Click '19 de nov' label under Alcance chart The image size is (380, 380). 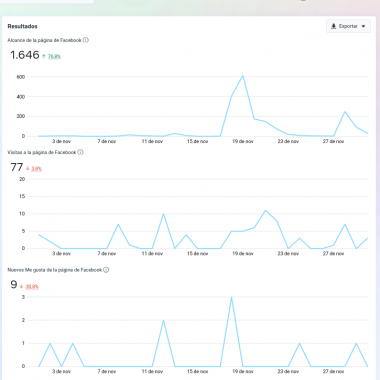(x=243, y=141)
